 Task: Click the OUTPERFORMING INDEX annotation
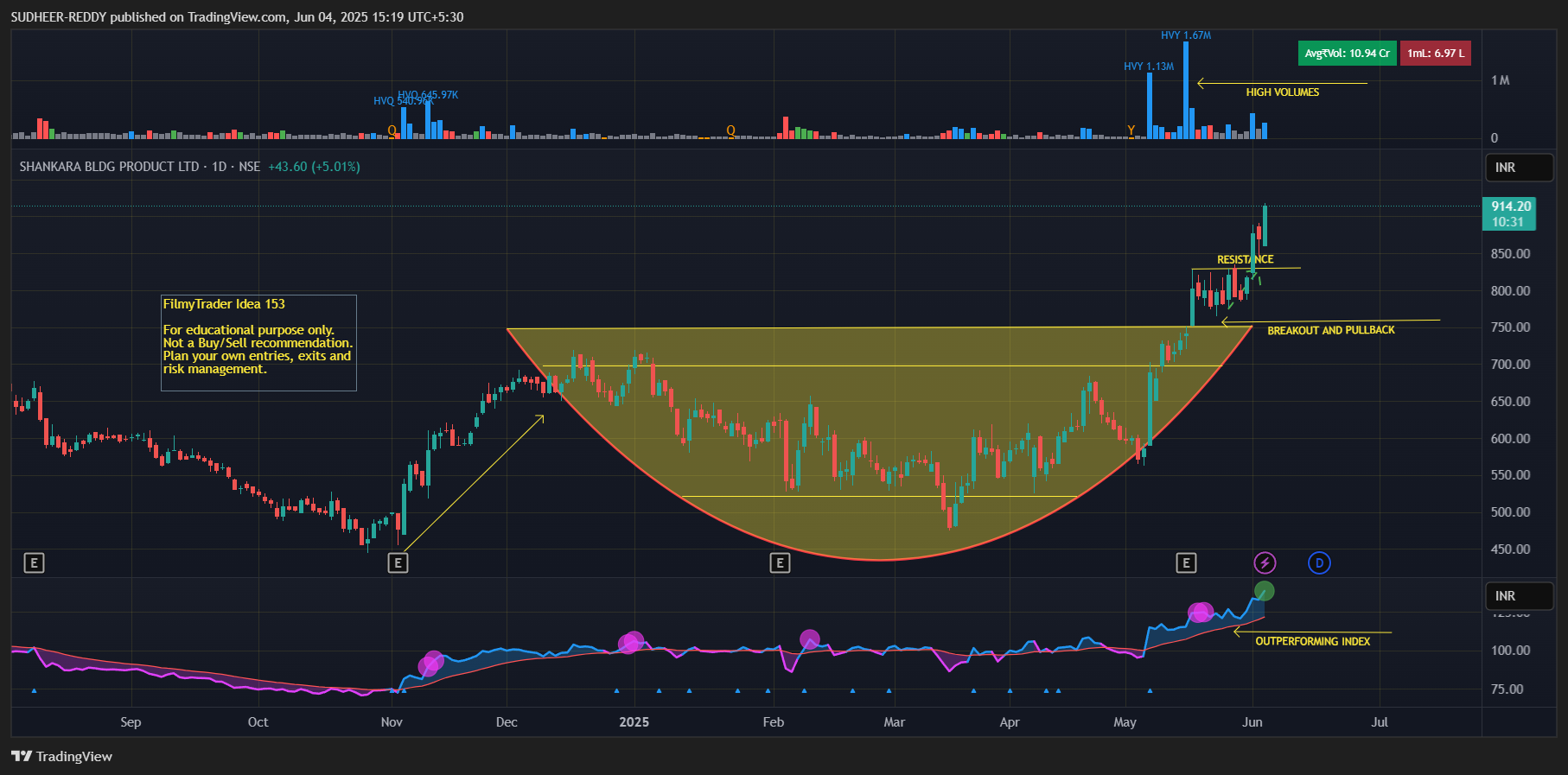click(x=1312, y=641)
